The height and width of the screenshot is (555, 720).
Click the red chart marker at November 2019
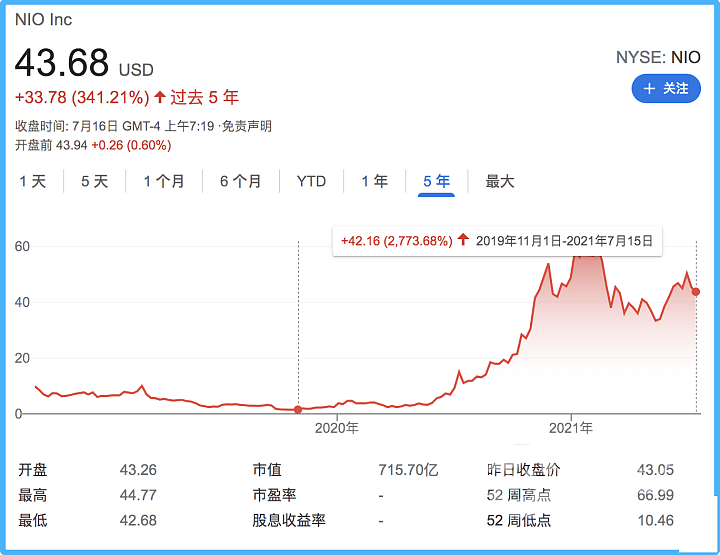tap(298, 409)
